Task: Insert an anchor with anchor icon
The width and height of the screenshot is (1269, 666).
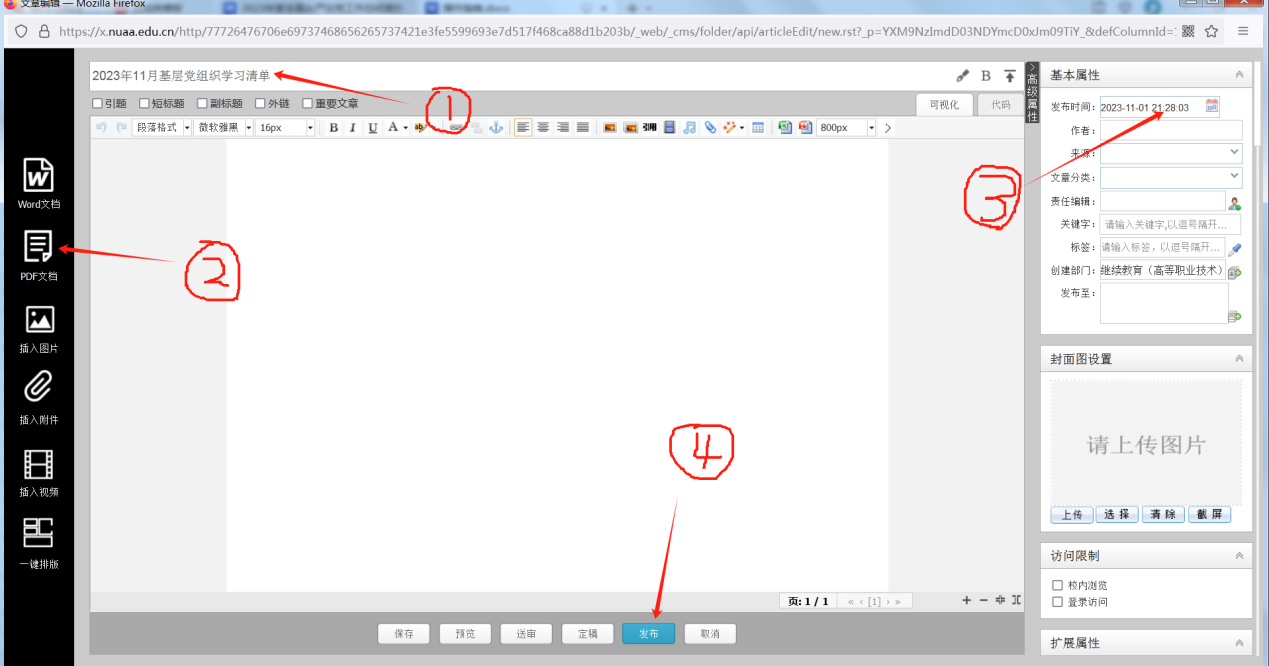Action: tap(495, 127)
